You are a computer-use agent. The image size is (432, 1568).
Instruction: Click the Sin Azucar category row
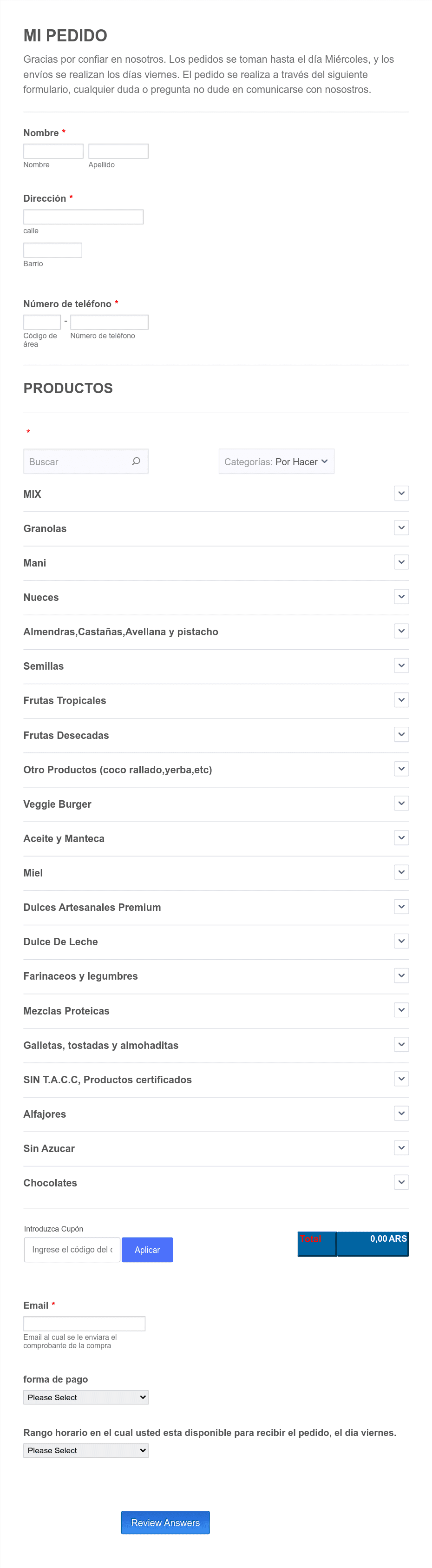(x=216, y=1149)
